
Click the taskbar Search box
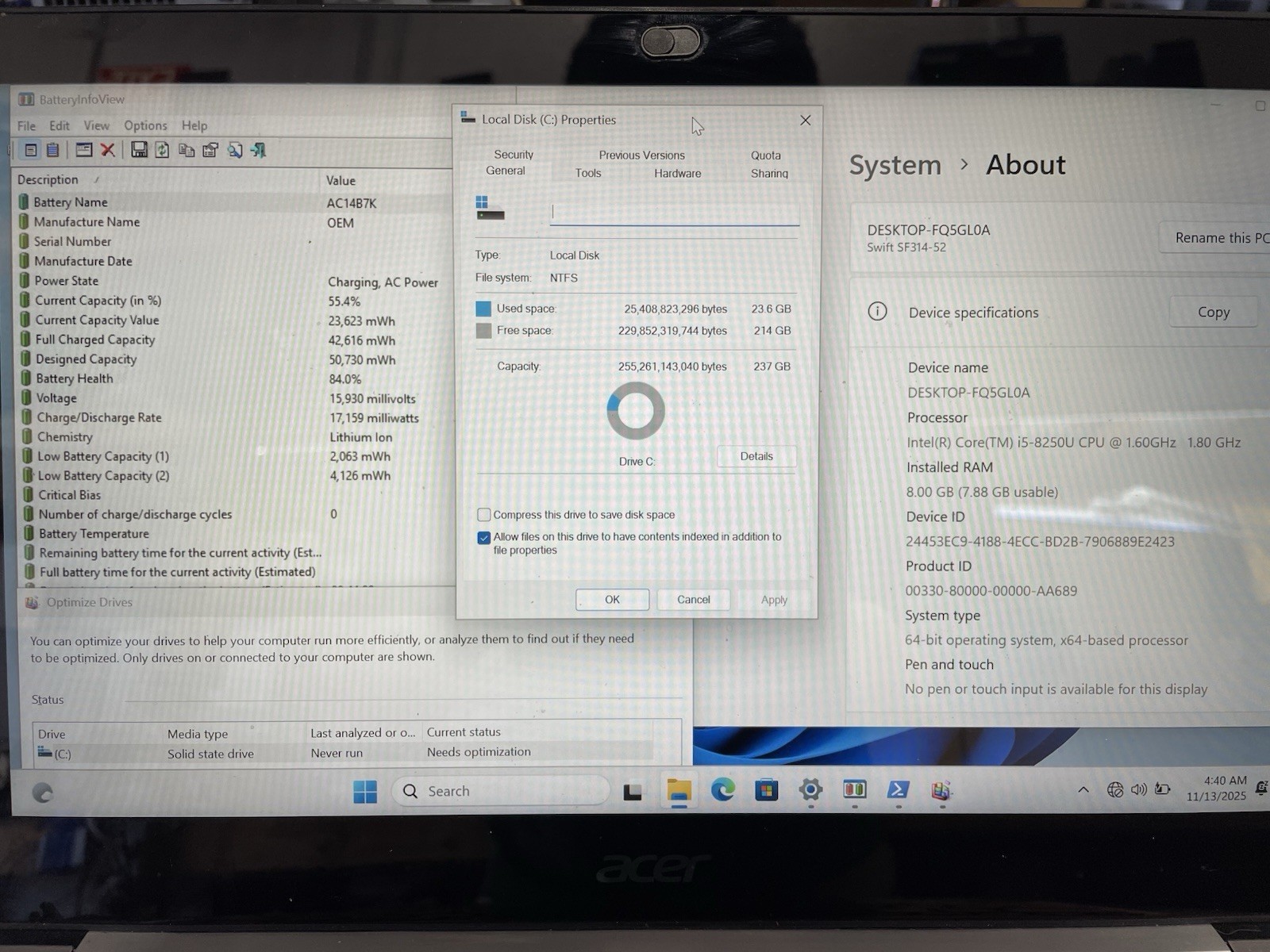point(501,791)
